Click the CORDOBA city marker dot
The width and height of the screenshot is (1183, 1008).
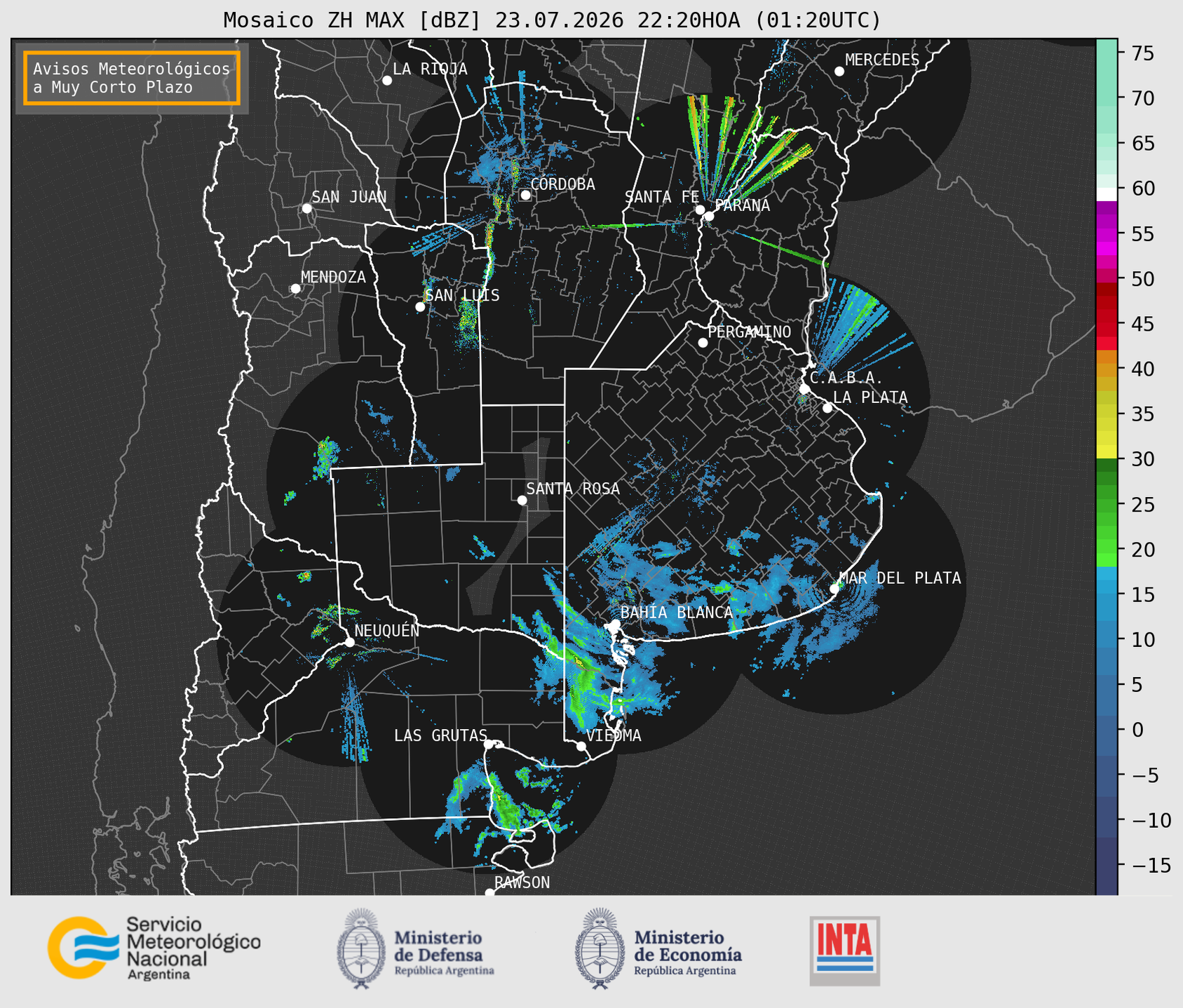click(x=525, y=195)
